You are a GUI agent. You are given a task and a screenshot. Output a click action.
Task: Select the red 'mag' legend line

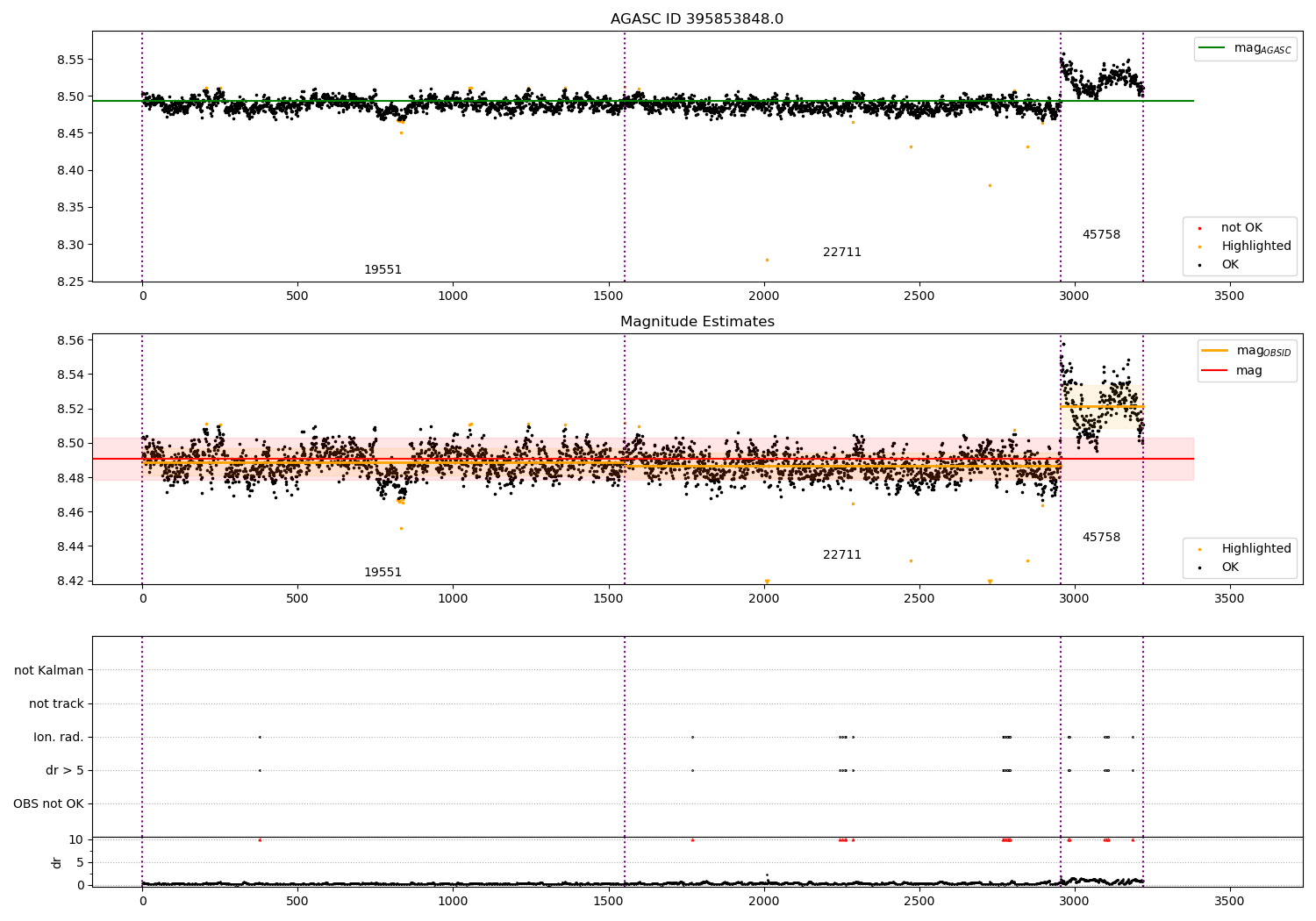pyautogui.click(x=1215, y=370)
